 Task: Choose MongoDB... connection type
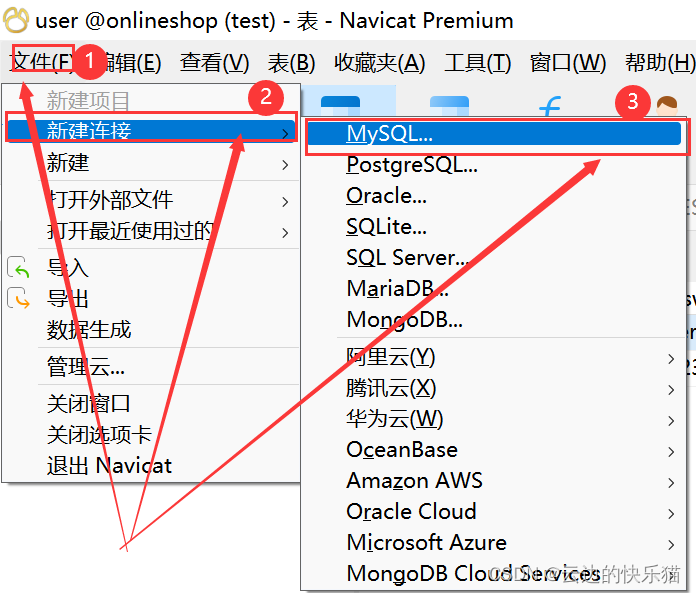click(494, 320)
